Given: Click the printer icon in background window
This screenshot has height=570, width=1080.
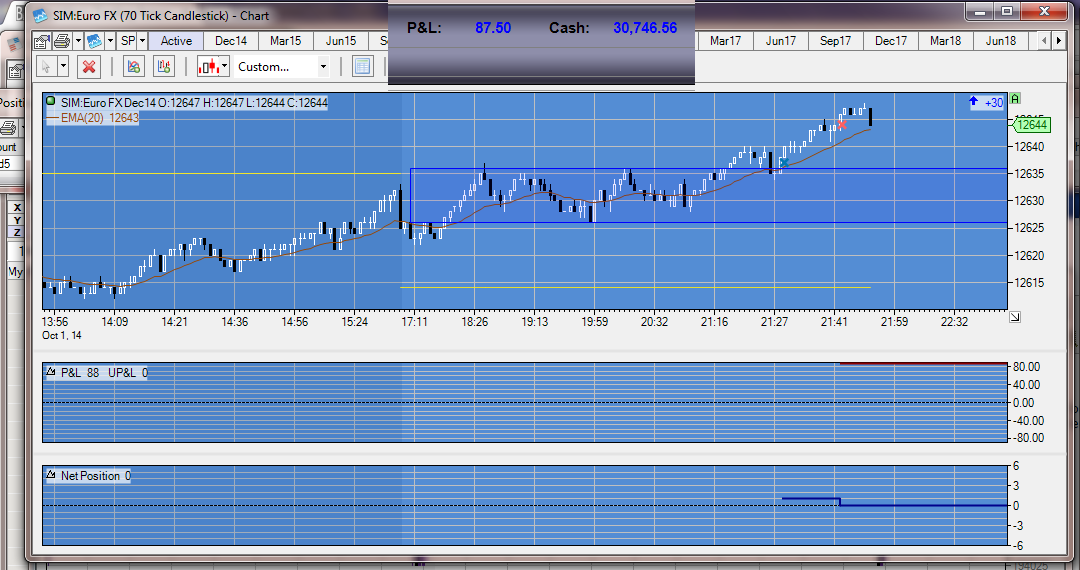Looking at the screenshot, I should pos(8,128).
